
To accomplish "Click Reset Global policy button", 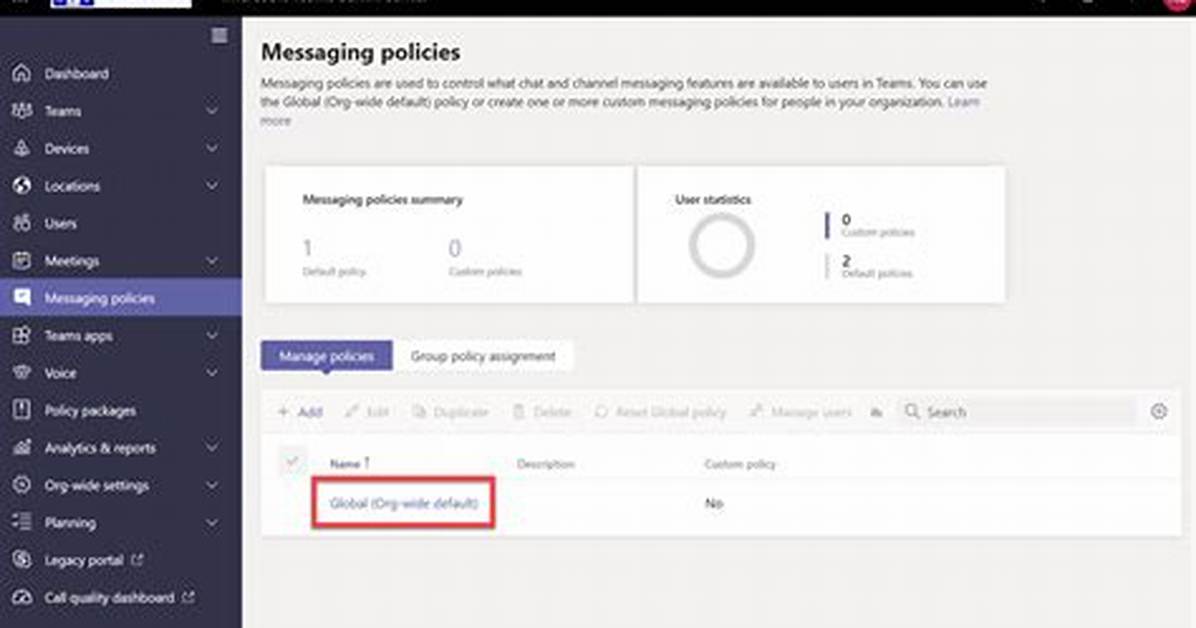I will click(660, 412).
